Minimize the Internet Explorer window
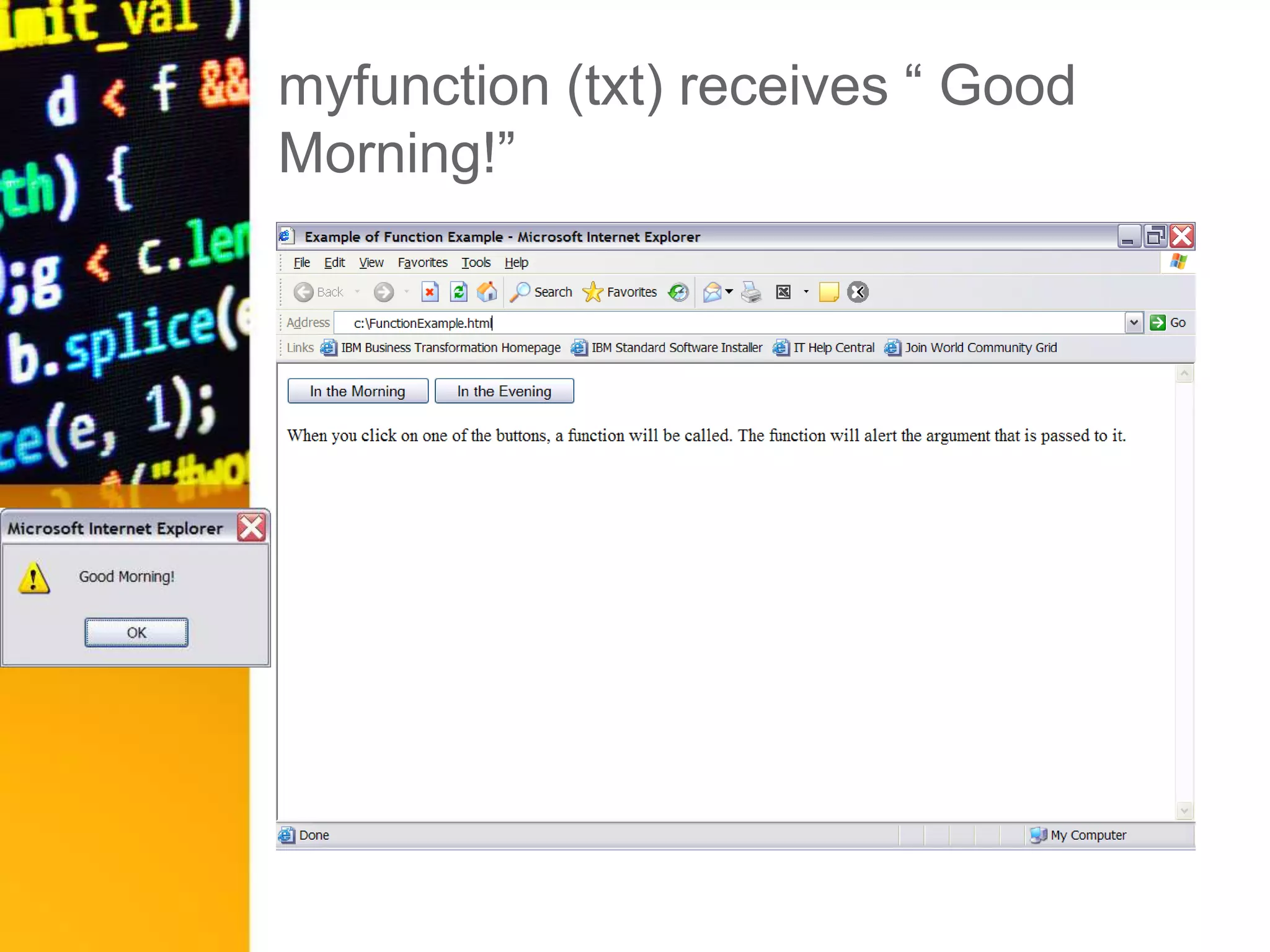 coord(1129,236)
